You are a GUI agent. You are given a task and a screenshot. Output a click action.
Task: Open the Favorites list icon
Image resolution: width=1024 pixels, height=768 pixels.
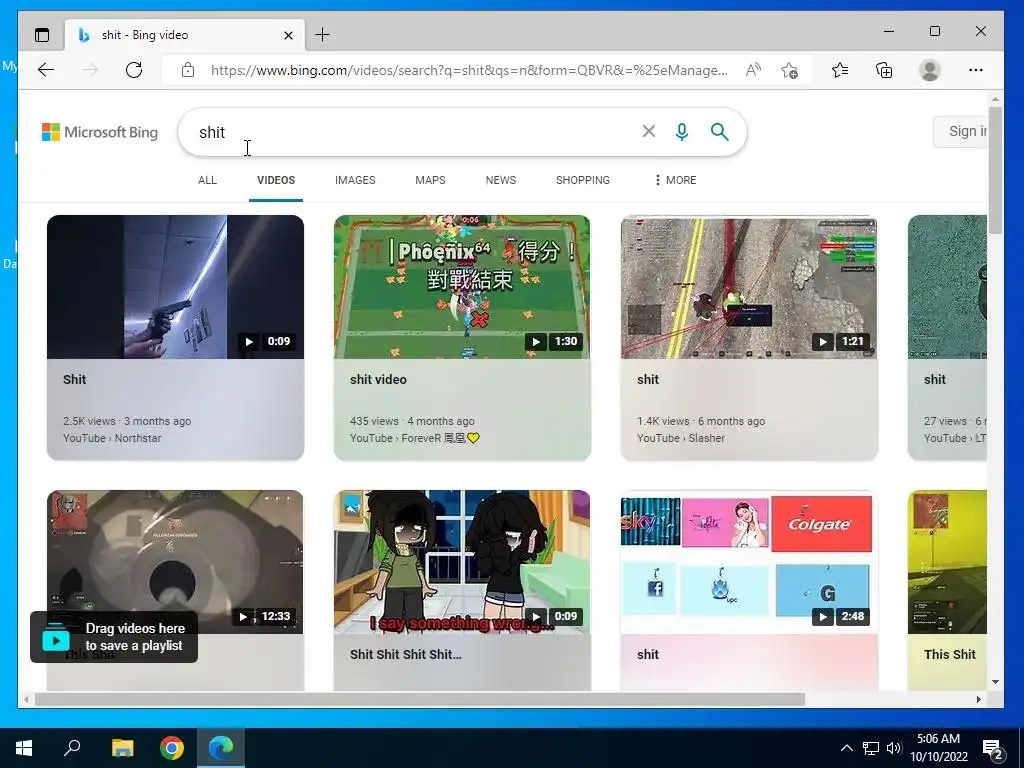point(840,70)
